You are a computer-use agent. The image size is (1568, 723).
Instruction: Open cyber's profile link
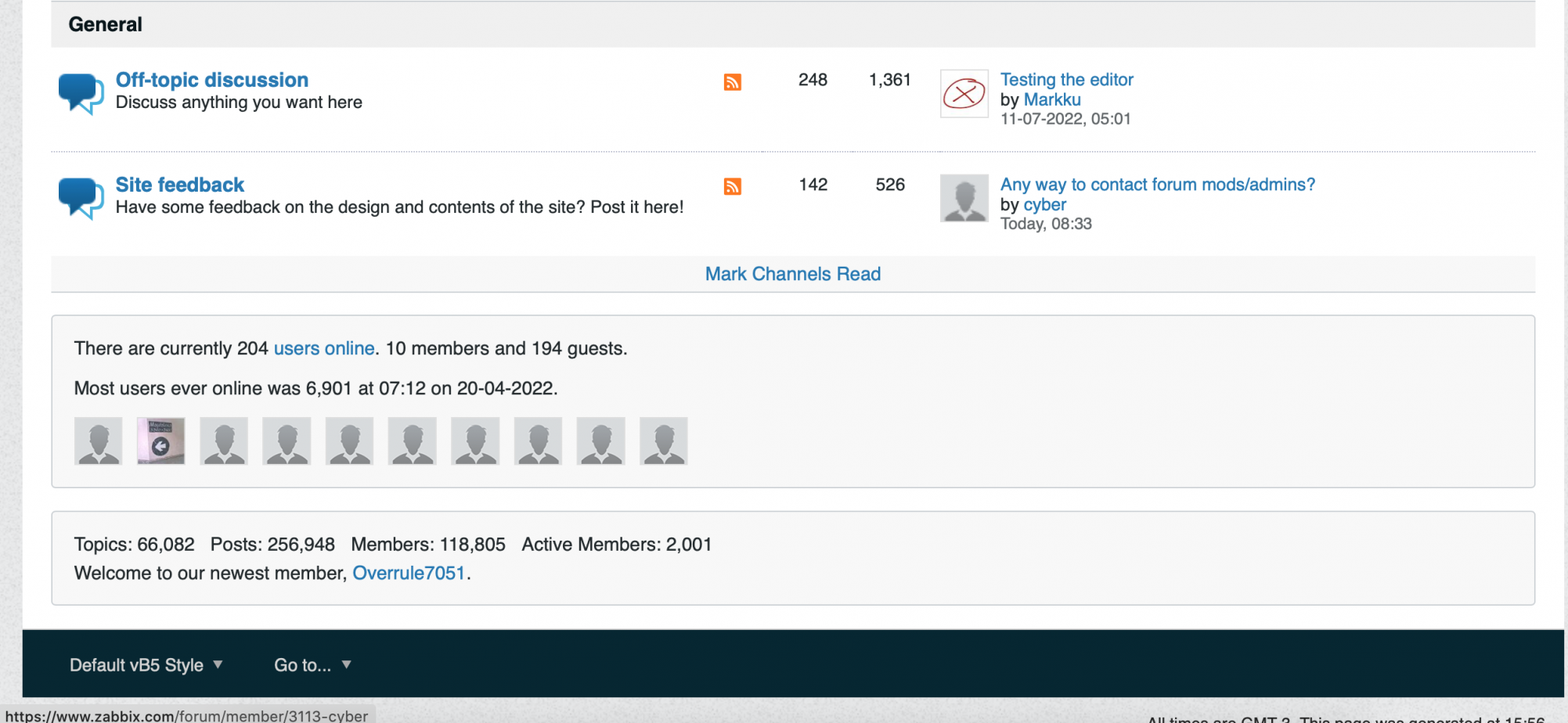click(x=1044, y=205)
